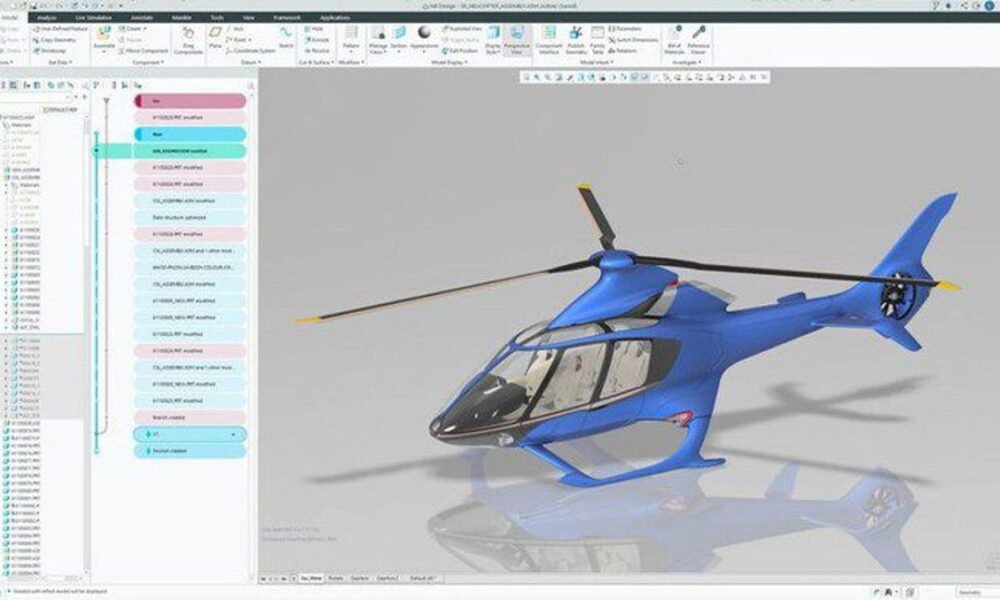Click the Hole feature tool
This screenshot has height=600, width=1000.
314,29
